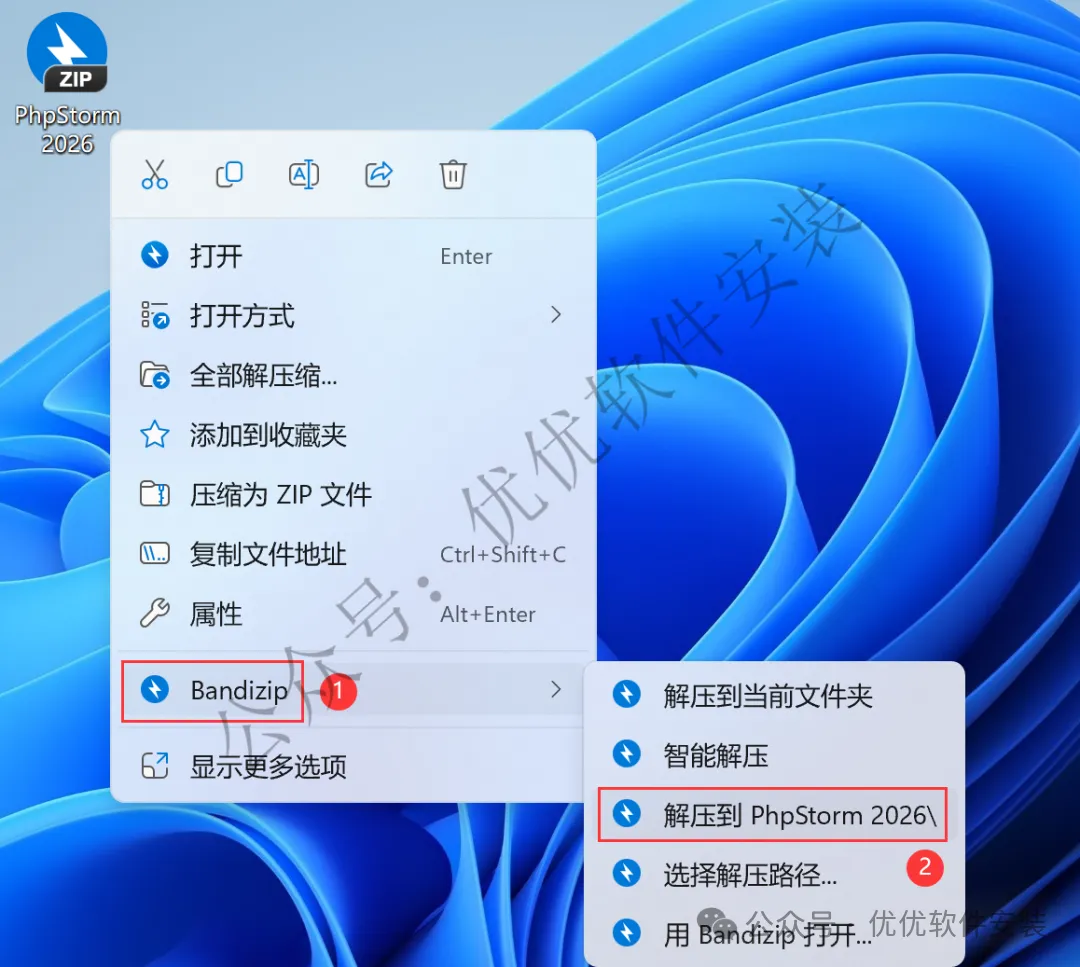Click the Delete trash can icon
Viewport: 1080px width, 967px height.
[x=453, y=174]
